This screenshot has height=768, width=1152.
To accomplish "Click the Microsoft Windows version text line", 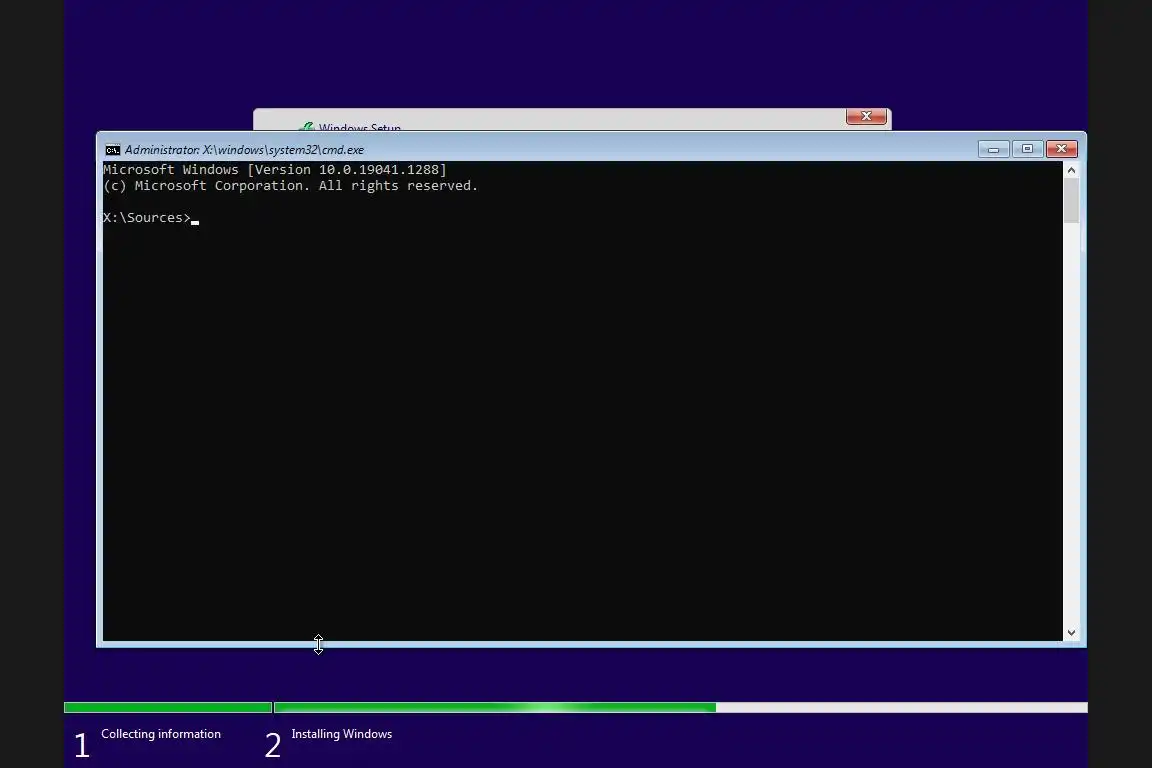I will click(x=275, y=170).
